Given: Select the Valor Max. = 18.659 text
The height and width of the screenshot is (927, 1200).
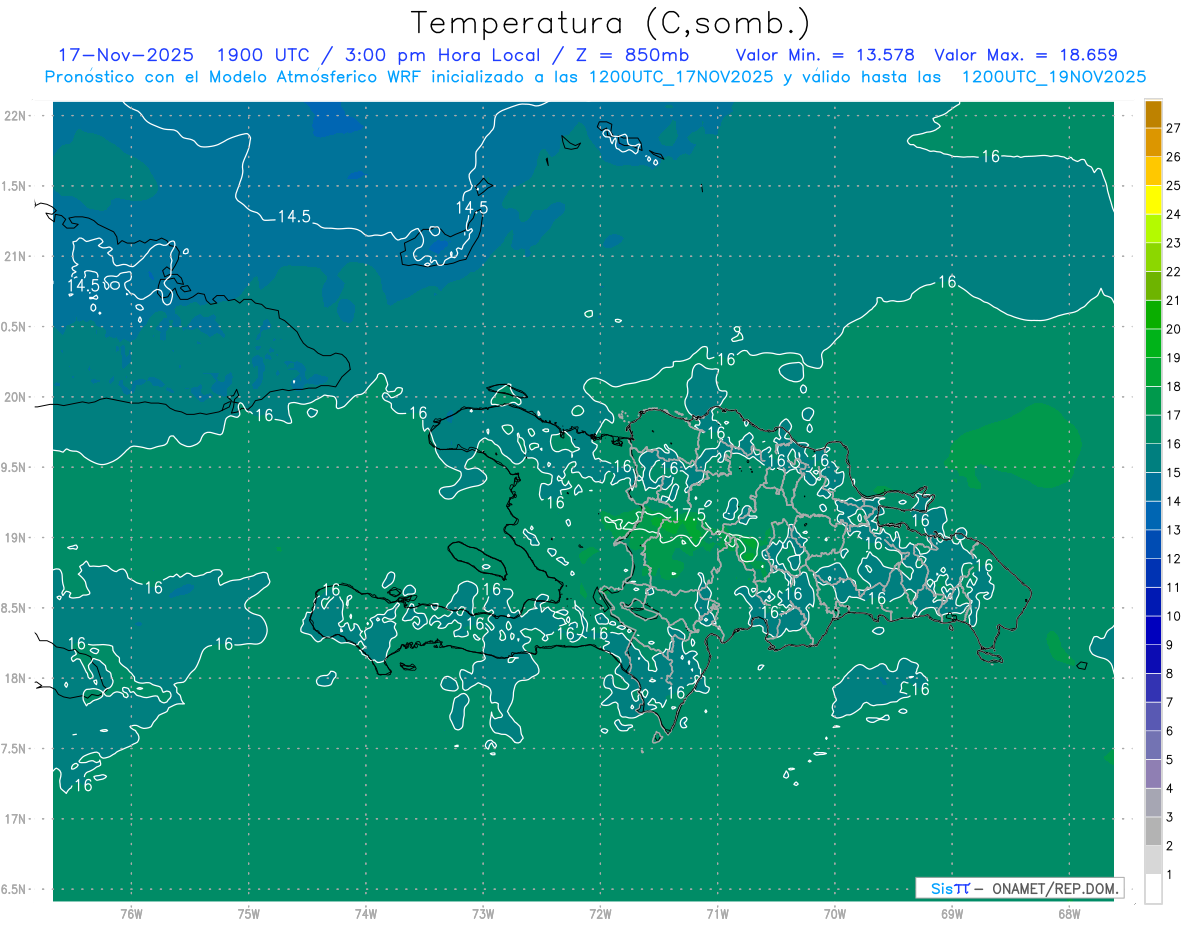Looking at the screenshot, I should (x=1025, y=55).
